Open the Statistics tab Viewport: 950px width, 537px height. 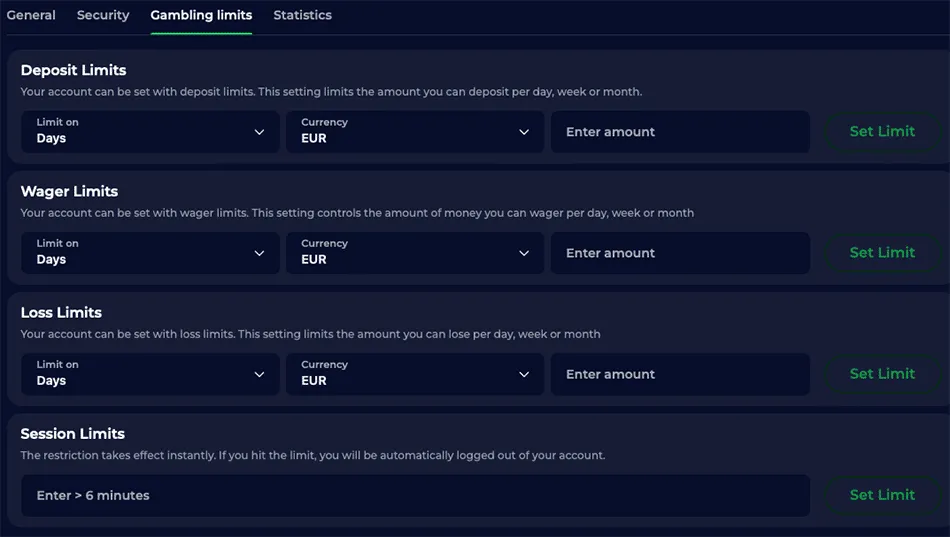point(302,15)
